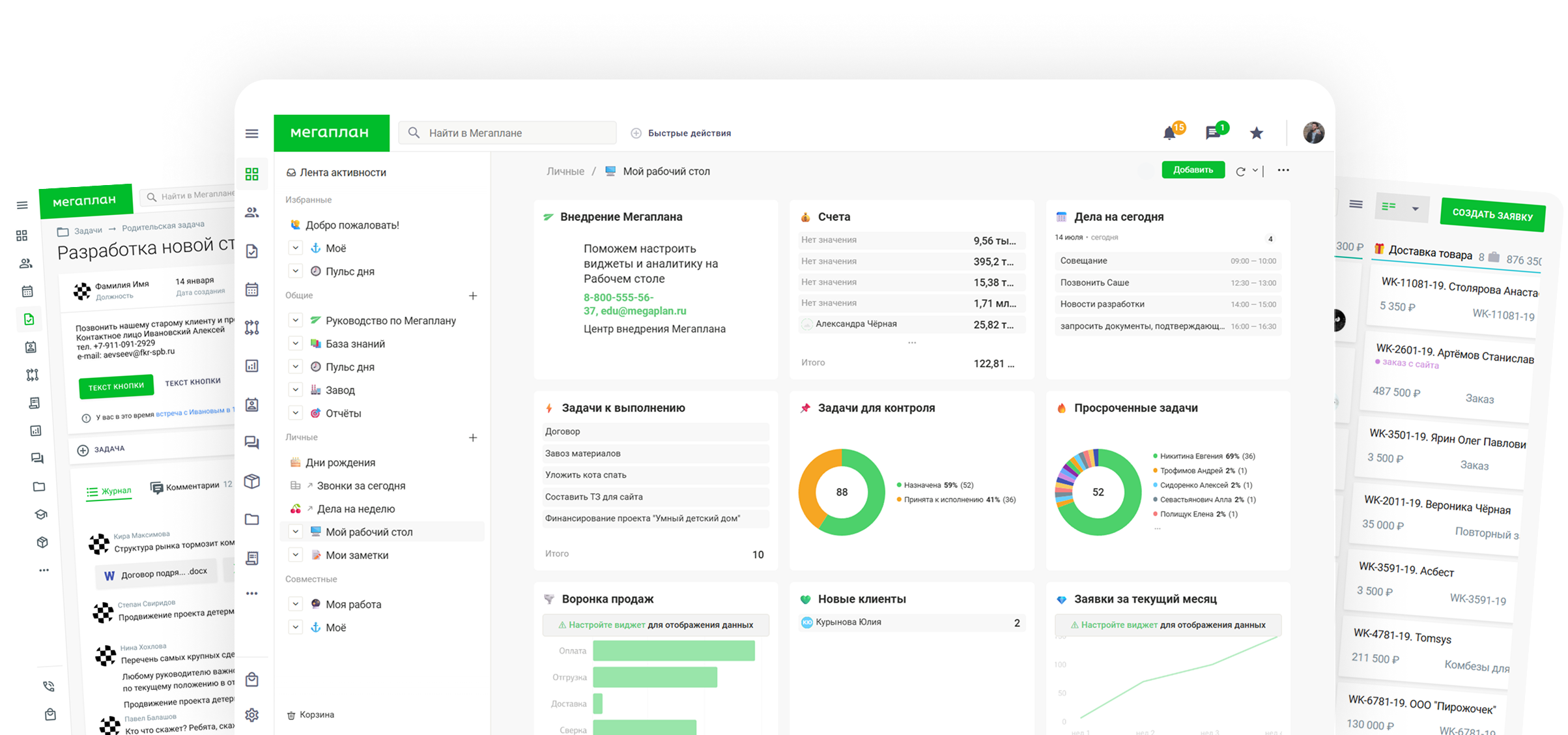This screenshot has width=1568, height=735.
Task: Open Корзина trash at sidebar bottom
Action: tap(311, 715)
